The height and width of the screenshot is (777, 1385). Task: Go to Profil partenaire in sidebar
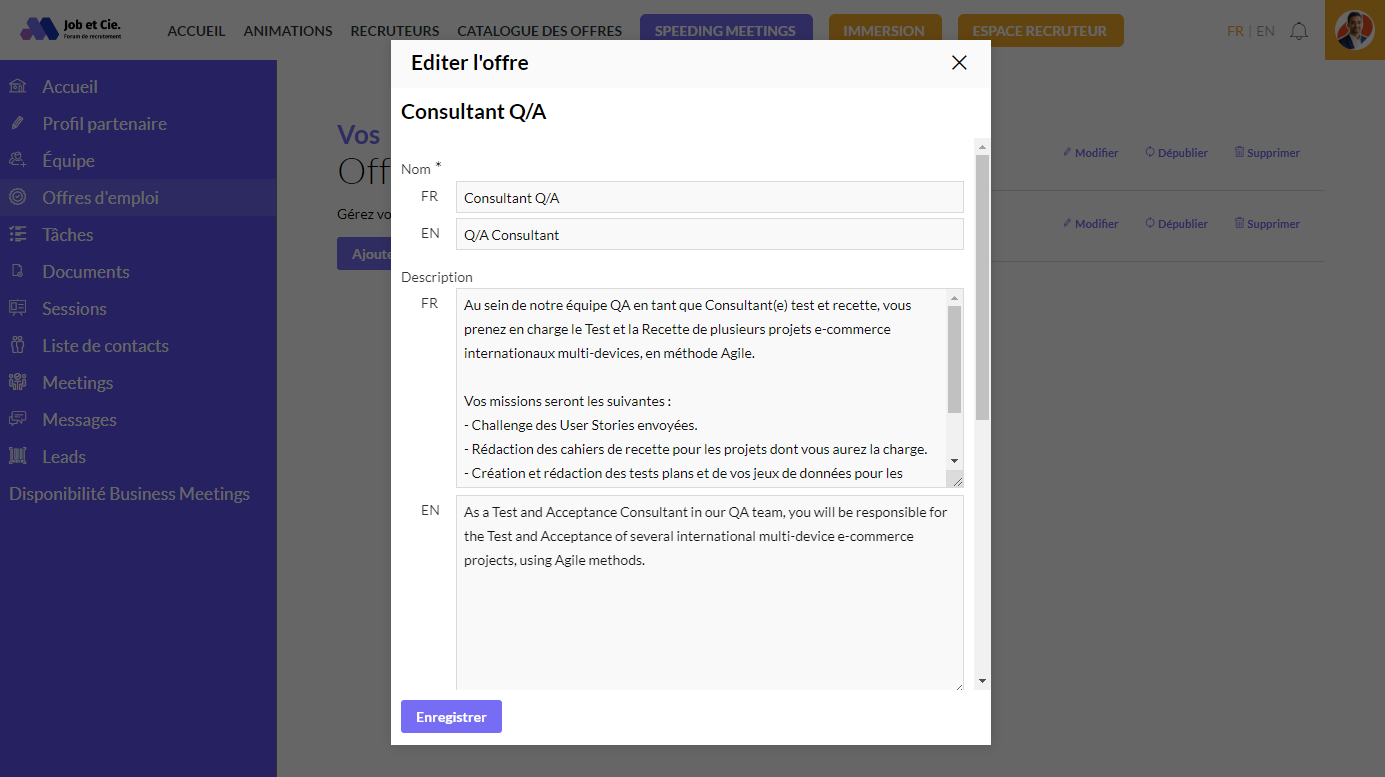[x=104, y=124]
